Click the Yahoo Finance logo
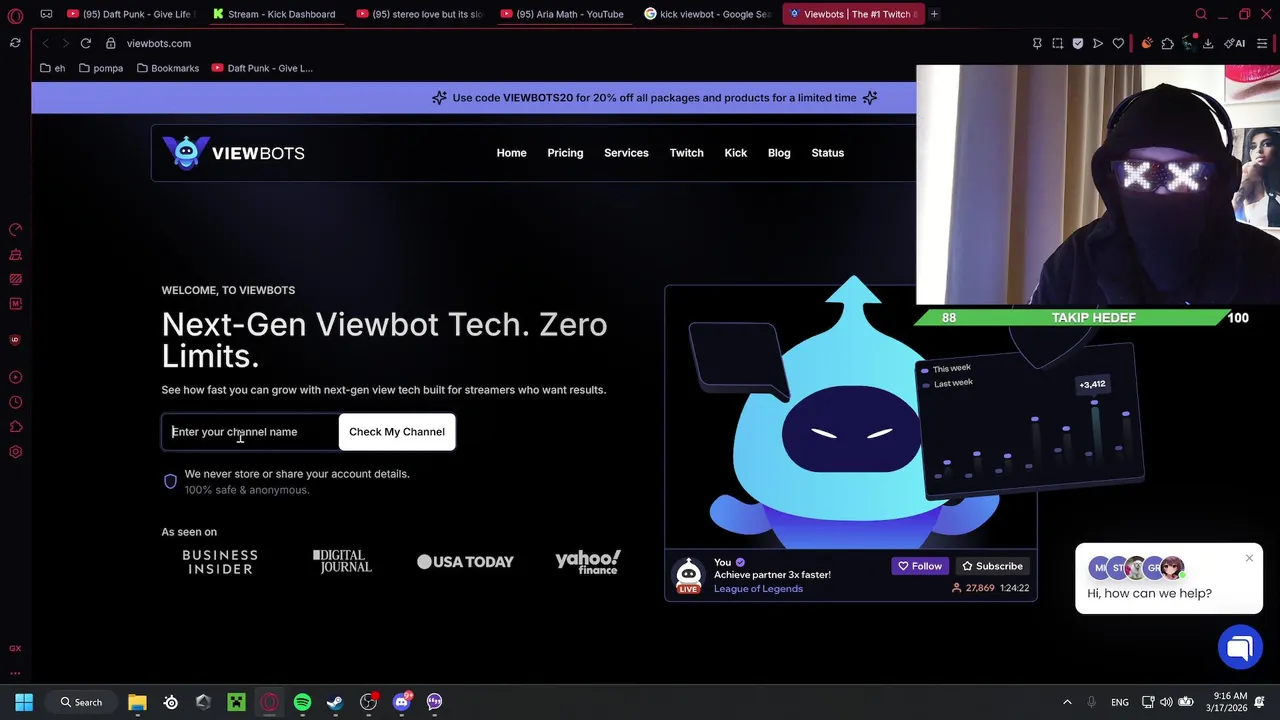The image size is (1280, 720). 588,562
